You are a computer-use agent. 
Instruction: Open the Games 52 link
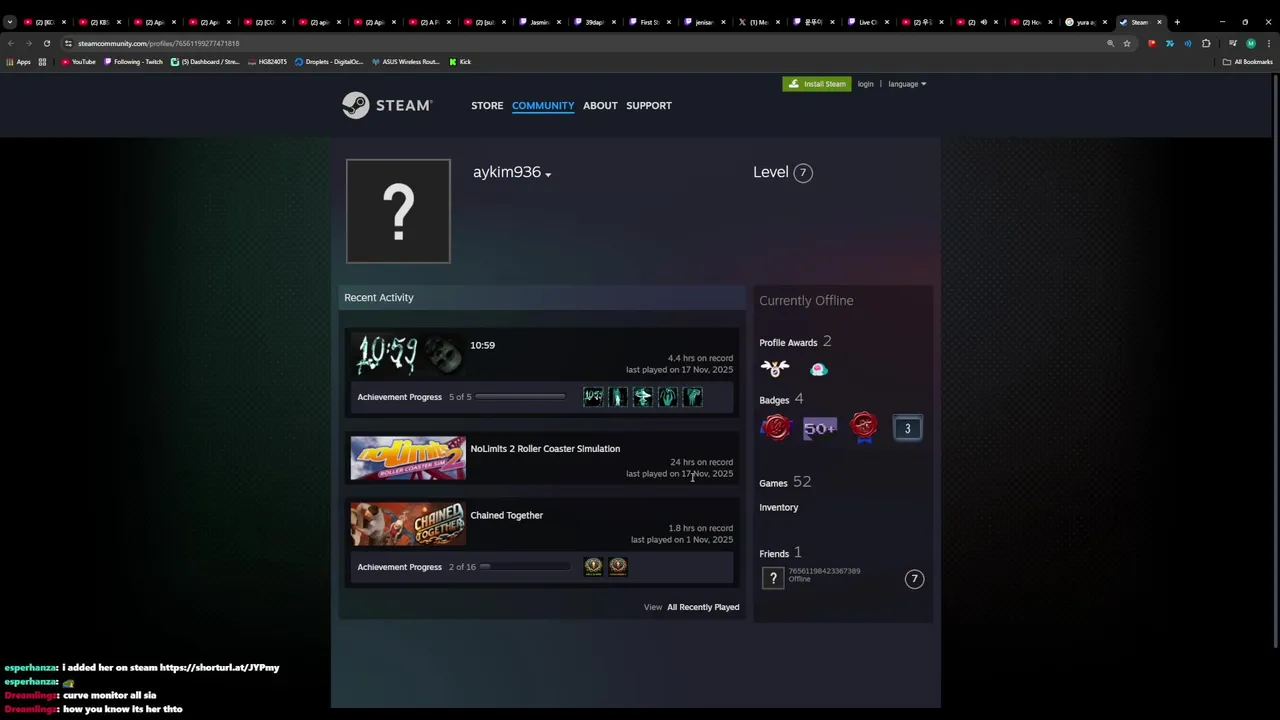tap(785, 482)
